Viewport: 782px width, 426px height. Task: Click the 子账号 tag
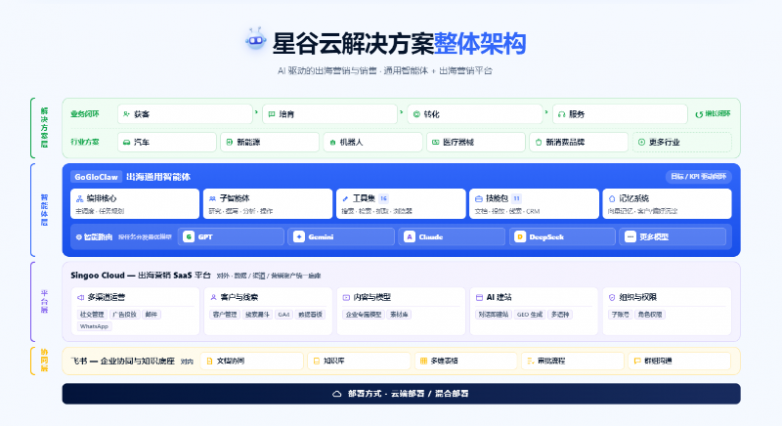[x=620, y=314]
